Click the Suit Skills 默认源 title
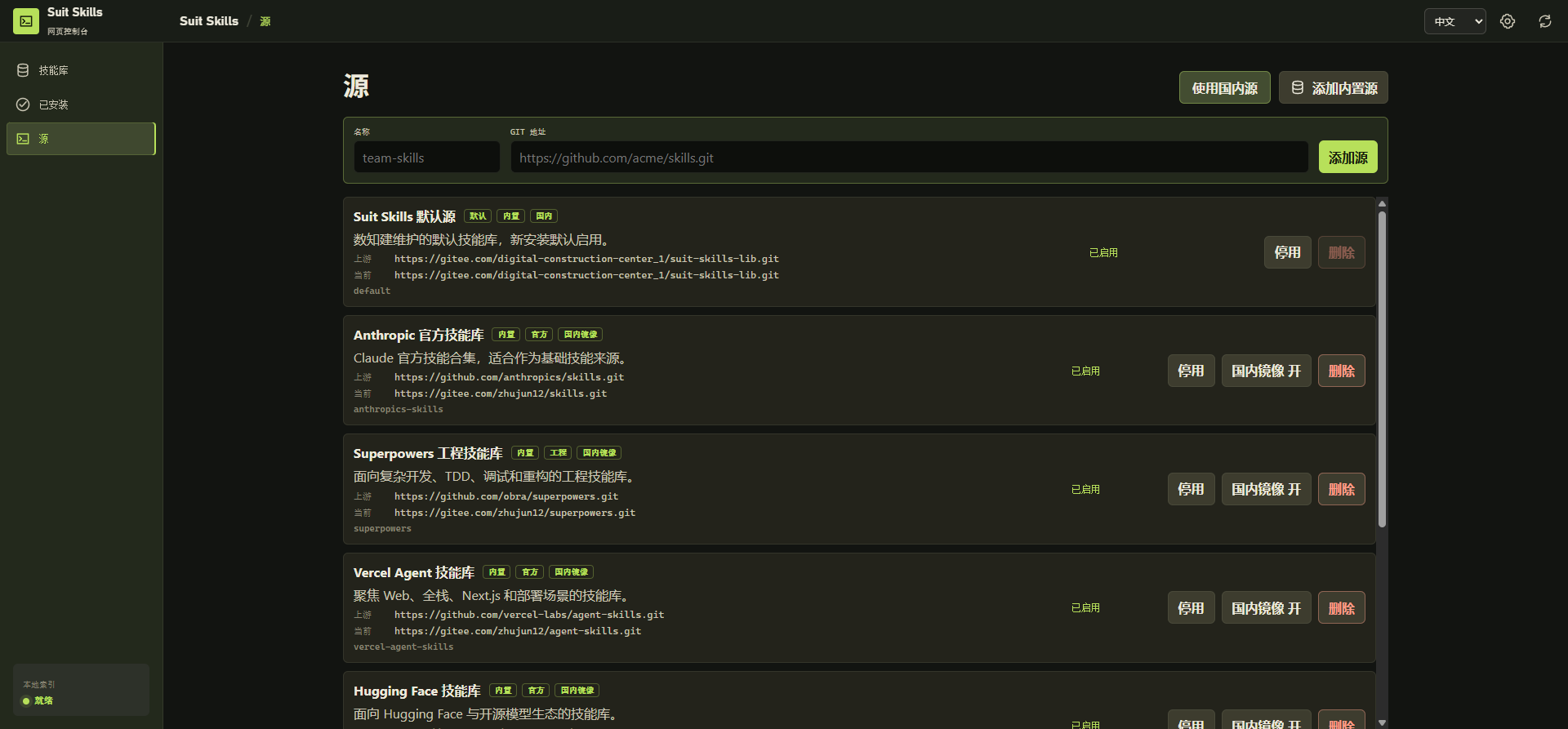 tap(404, 216)
